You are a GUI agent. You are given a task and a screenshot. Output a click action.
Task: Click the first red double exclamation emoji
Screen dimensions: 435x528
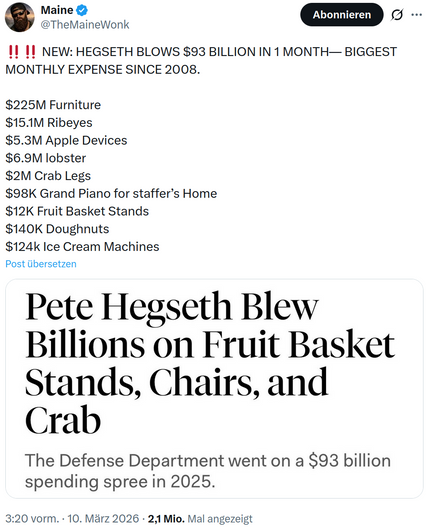pos(13,52)
